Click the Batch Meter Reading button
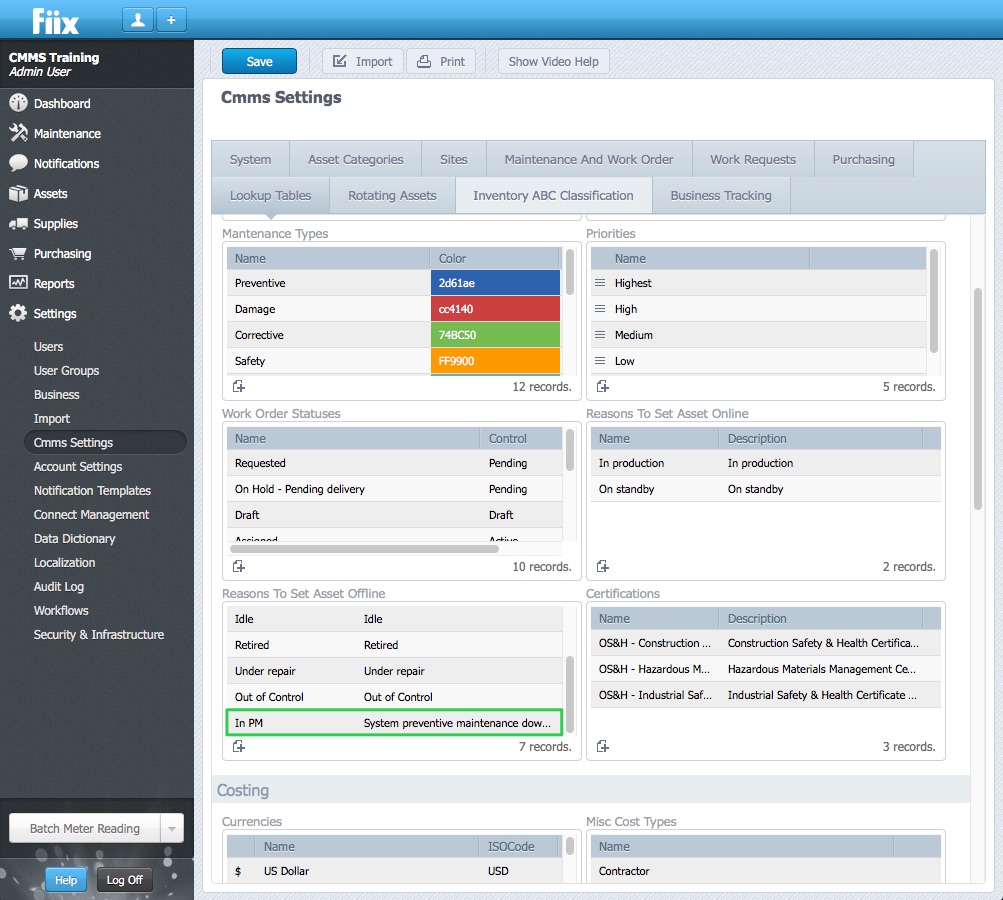Image resolution: width=1003 pixels, height=900 pixels. pyautogui.click(x=84, y=828)
